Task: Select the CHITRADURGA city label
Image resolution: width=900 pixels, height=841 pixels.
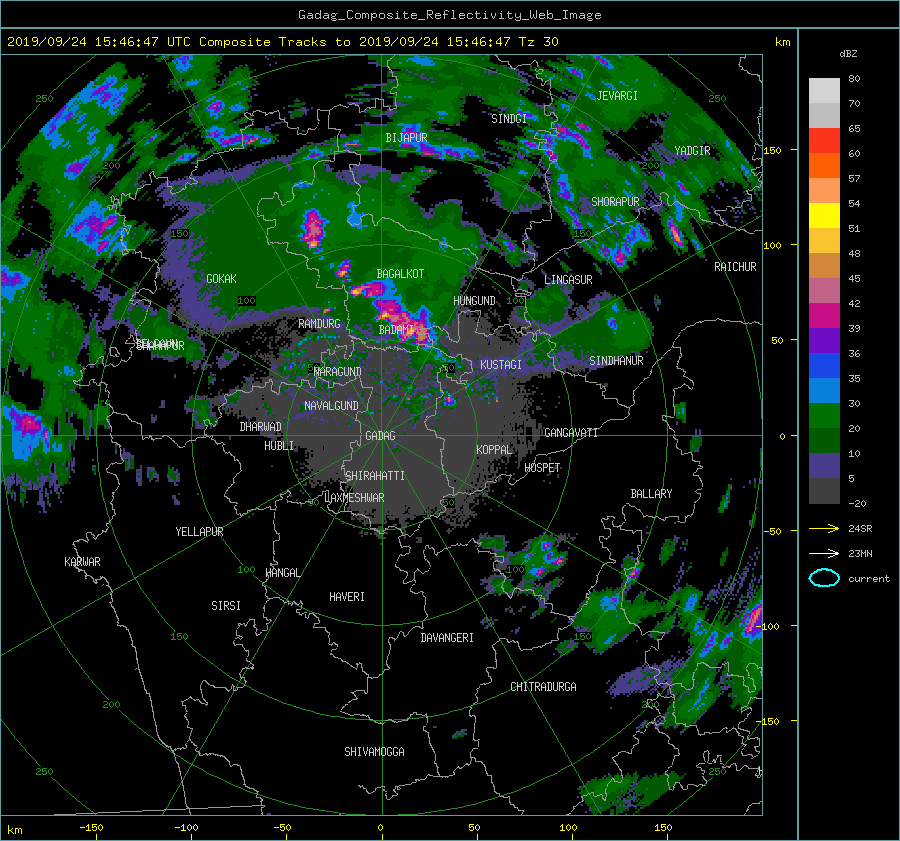Action: (543, 687)
